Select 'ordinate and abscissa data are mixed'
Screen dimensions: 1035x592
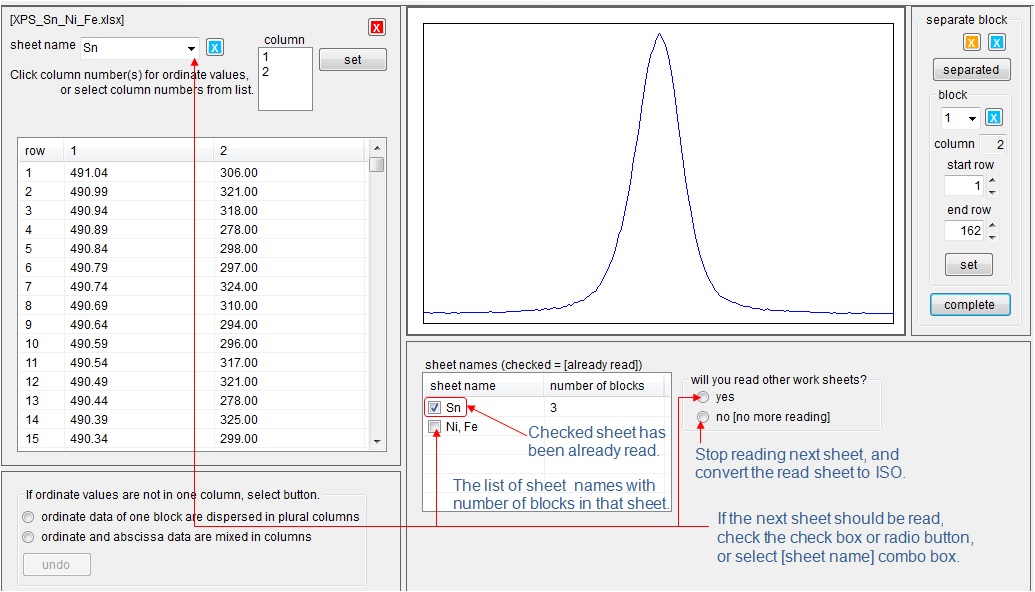tap(29, 537)
